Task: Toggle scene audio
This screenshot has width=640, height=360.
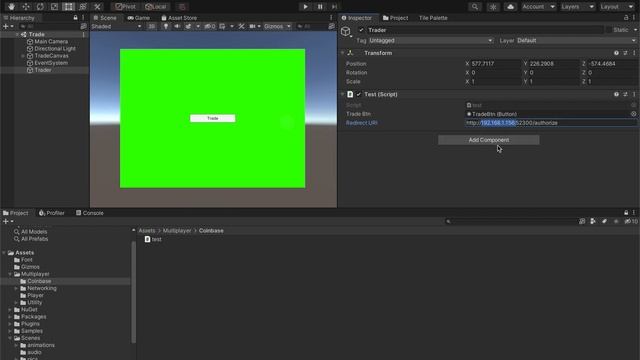Action: point(177,27)
